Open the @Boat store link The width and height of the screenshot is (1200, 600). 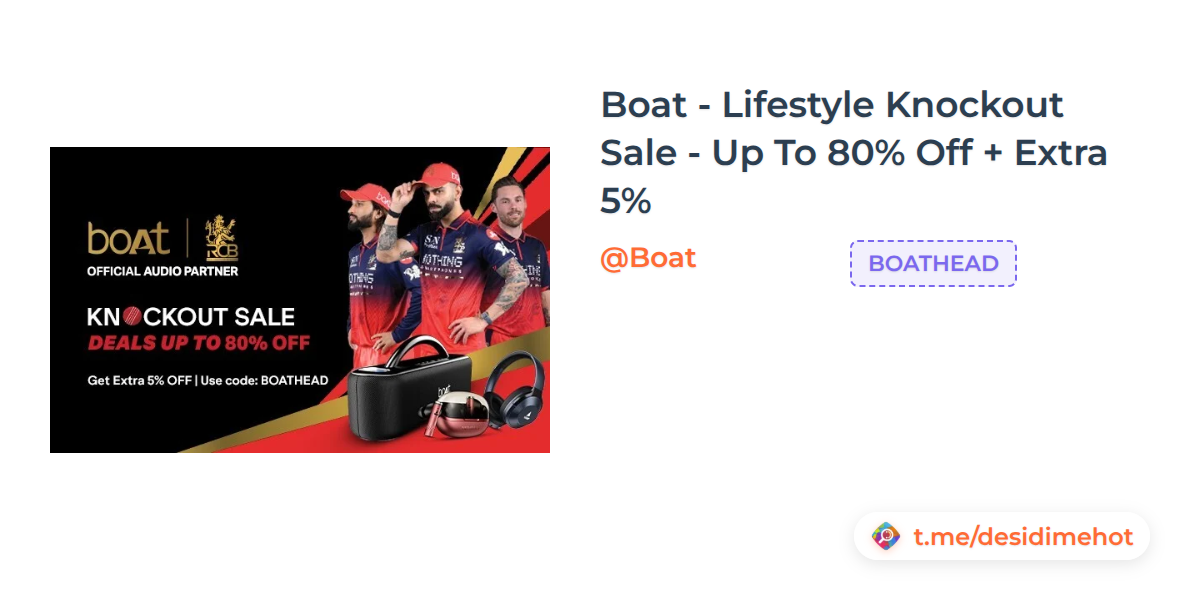coord(648,258)
